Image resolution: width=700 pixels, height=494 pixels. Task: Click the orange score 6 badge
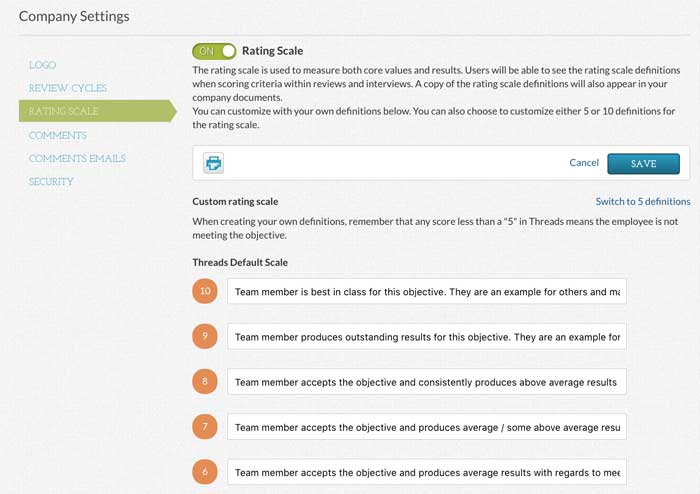coord(205,472)
